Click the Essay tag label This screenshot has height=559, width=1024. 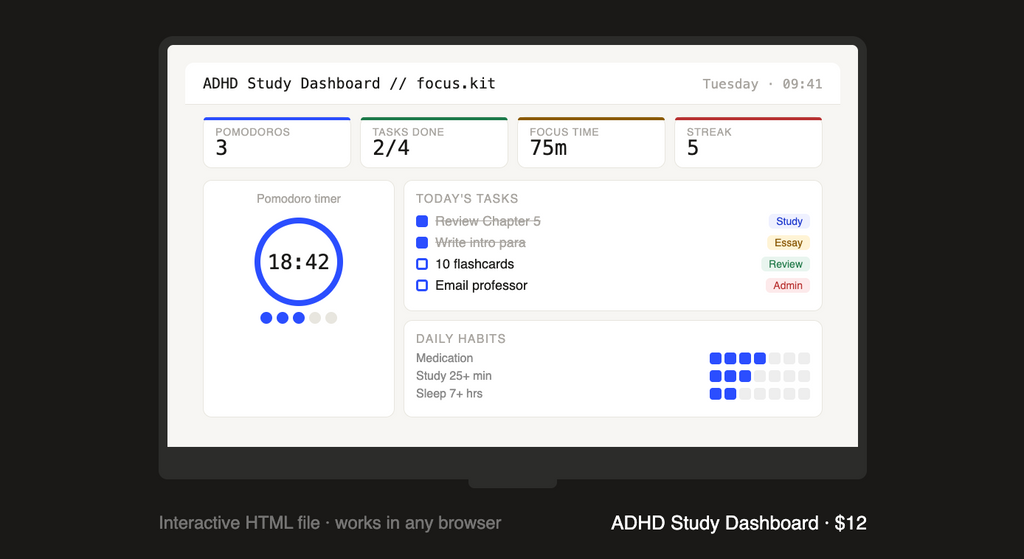click(788, 243)
